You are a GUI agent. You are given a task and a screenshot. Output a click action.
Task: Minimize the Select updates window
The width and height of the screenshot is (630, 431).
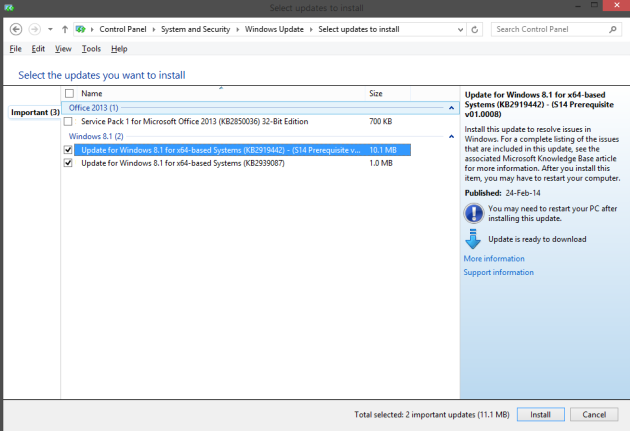point(578,6)
